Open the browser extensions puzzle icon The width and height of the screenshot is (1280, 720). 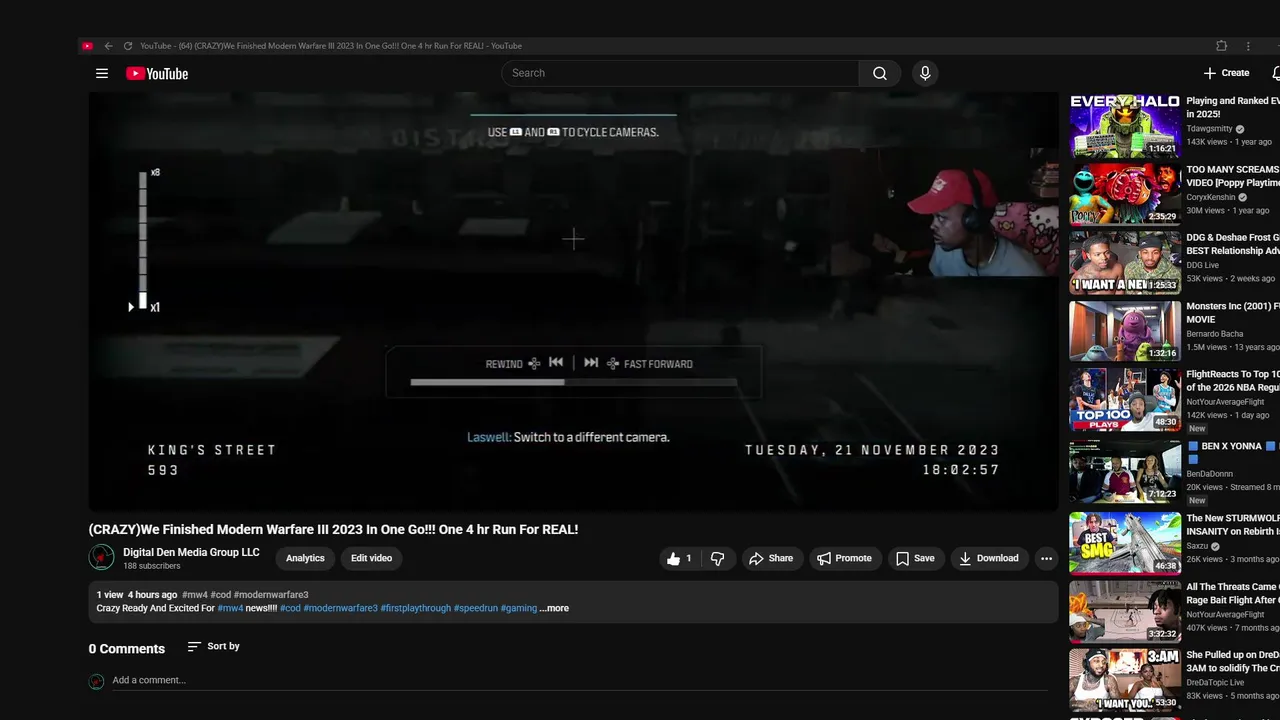click(1221, 46)
